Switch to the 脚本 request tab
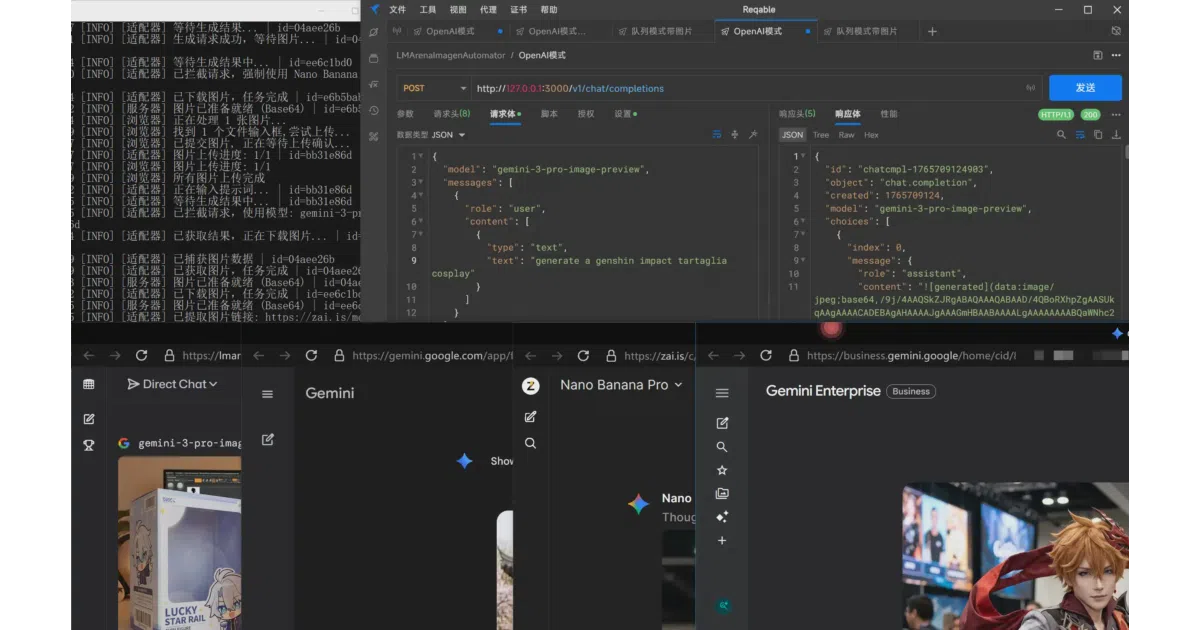The image size is (1200, 630). 549,114
